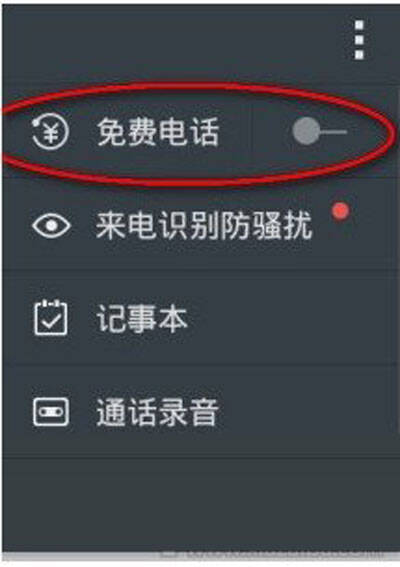Open the three-dot overflow menu
Screen dimensions: 400x567
pos(359,40)
